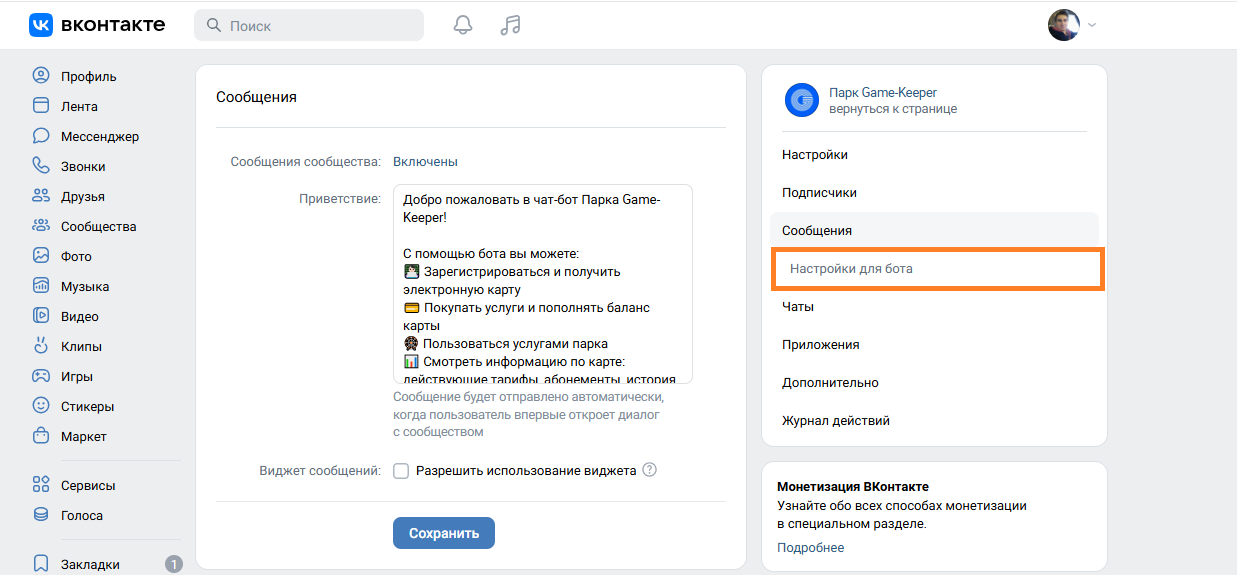Open Messenger from the left sidebar
This screenshot has height=575, width=1237.
click(x=99, y=136)
